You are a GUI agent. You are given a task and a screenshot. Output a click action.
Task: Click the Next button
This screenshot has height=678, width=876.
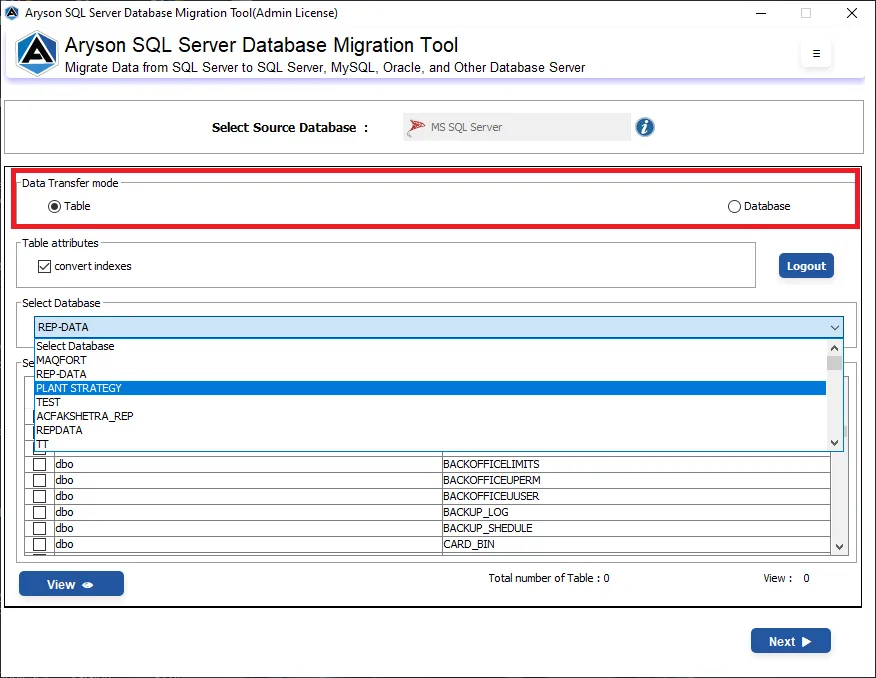click(791, 641)
